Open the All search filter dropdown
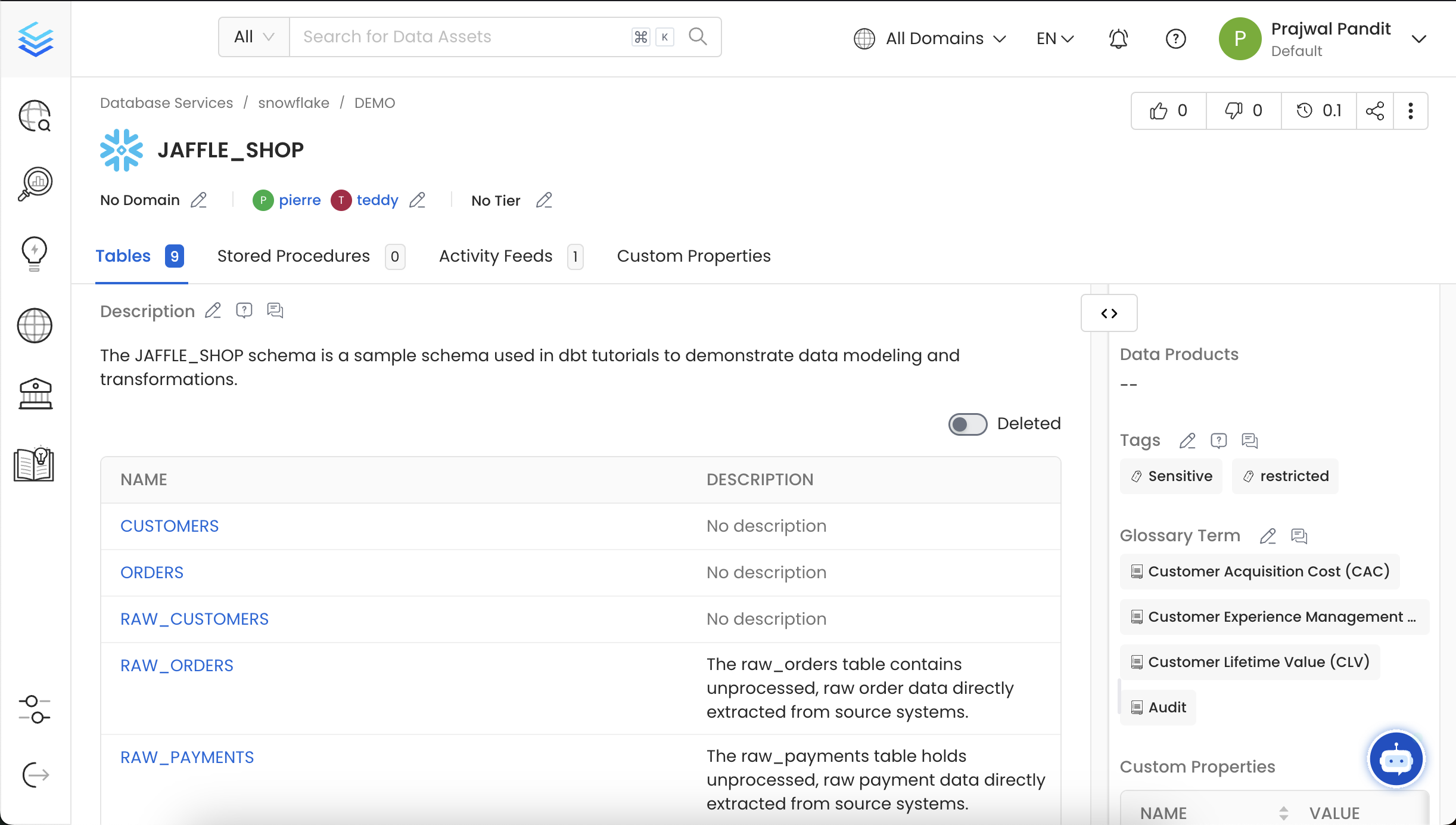The image size is (1456, 825). pos(254,37)
